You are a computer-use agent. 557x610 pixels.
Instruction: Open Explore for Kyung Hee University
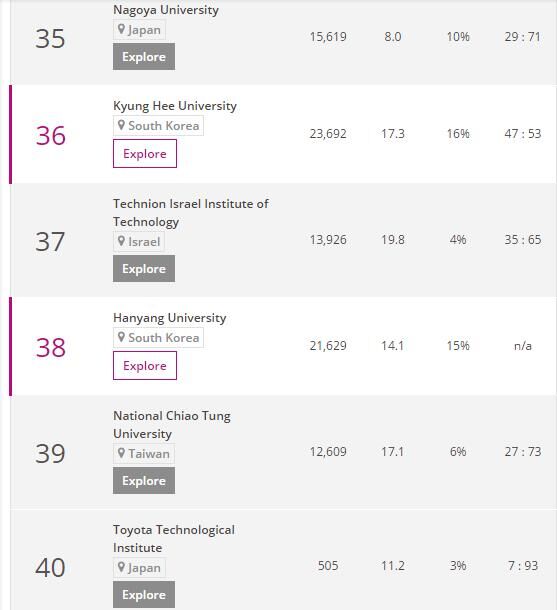[145, 154]
